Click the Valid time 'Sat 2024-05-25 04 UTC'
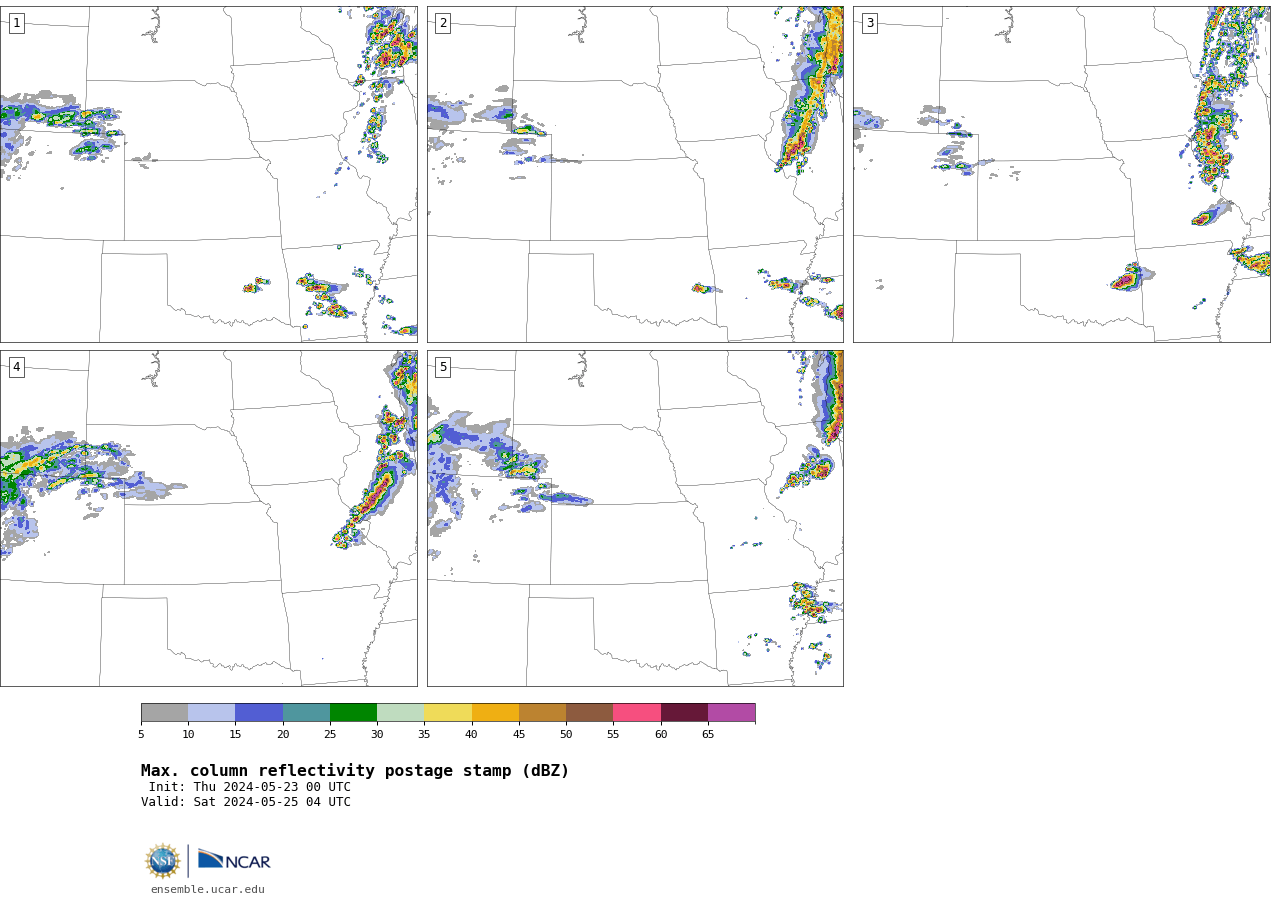1280x901 pixels. tap(272, 802)
